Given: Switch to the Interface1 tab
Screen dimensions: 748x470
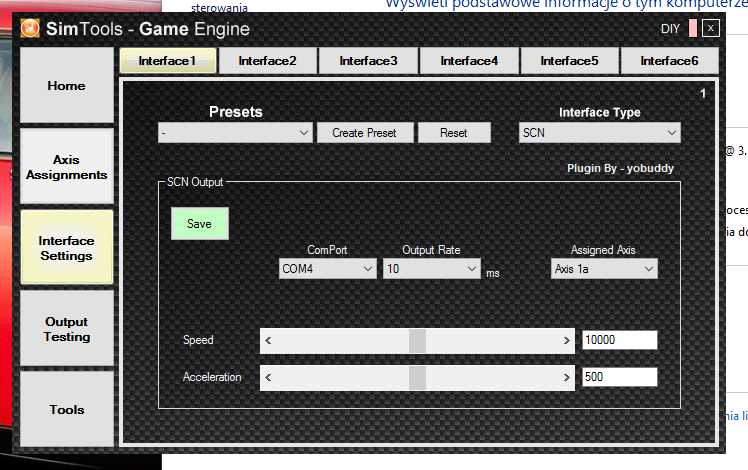Looking at the screenshot, I should pyautogui.click(x=168, y=61).
